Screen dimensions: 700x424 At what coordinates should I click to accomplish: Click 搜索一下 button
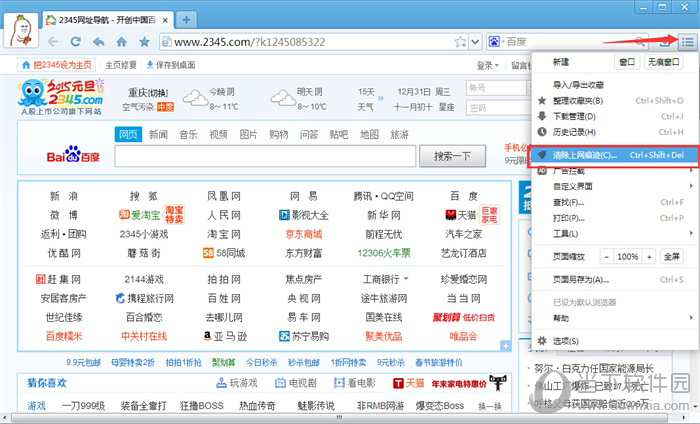[452, 156]
